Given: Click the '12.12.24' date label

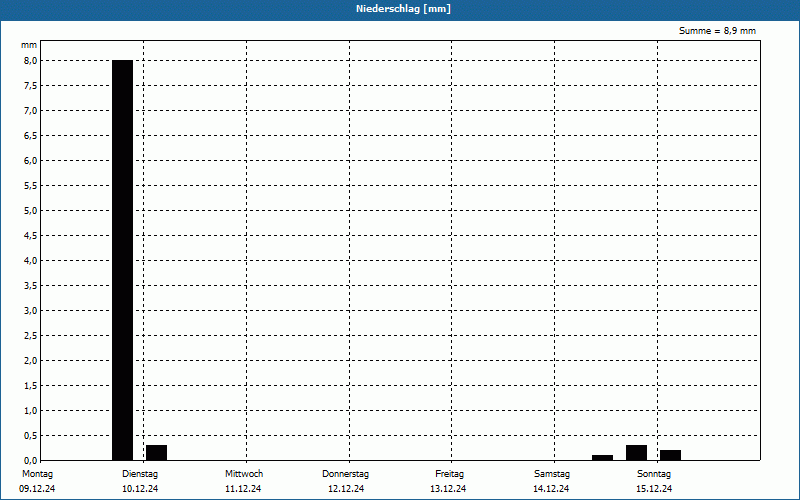Looking at the screenshot, I should 346,488.
